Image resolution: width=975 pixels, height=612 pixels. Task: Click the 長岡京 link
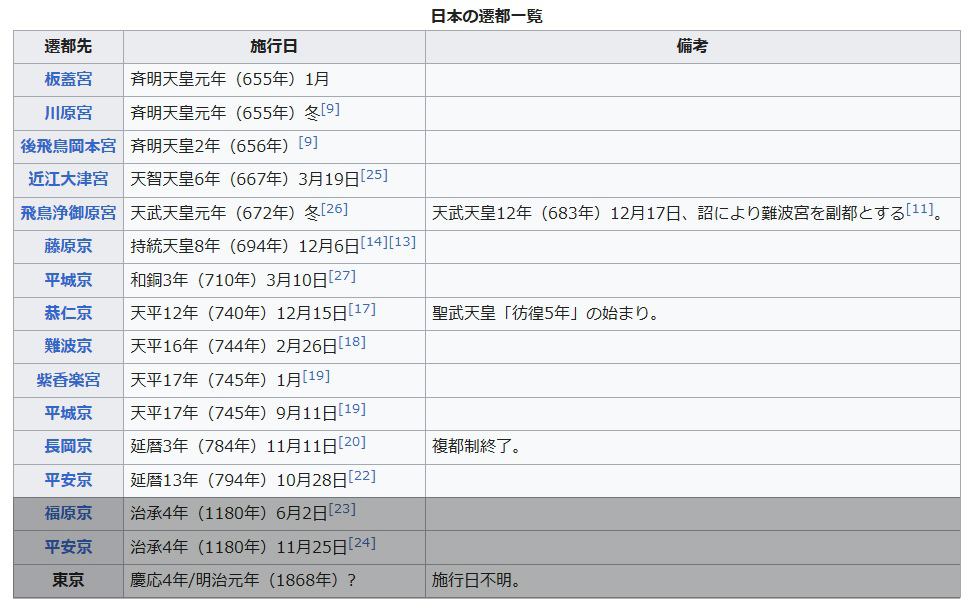coord(68,446)
